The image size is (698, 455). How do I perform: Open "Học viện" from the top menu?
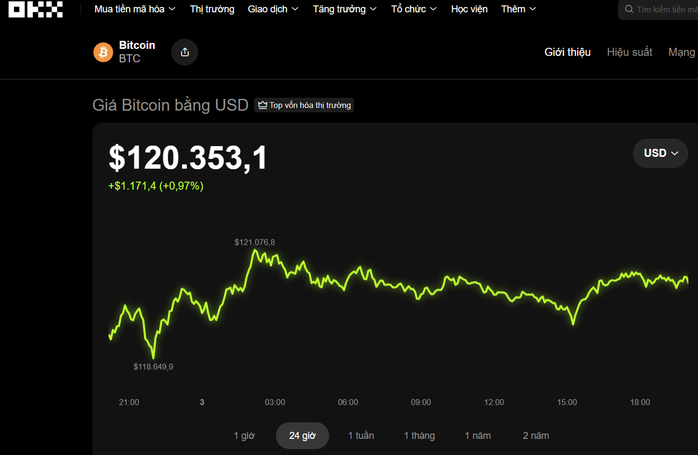click(469, 9)
